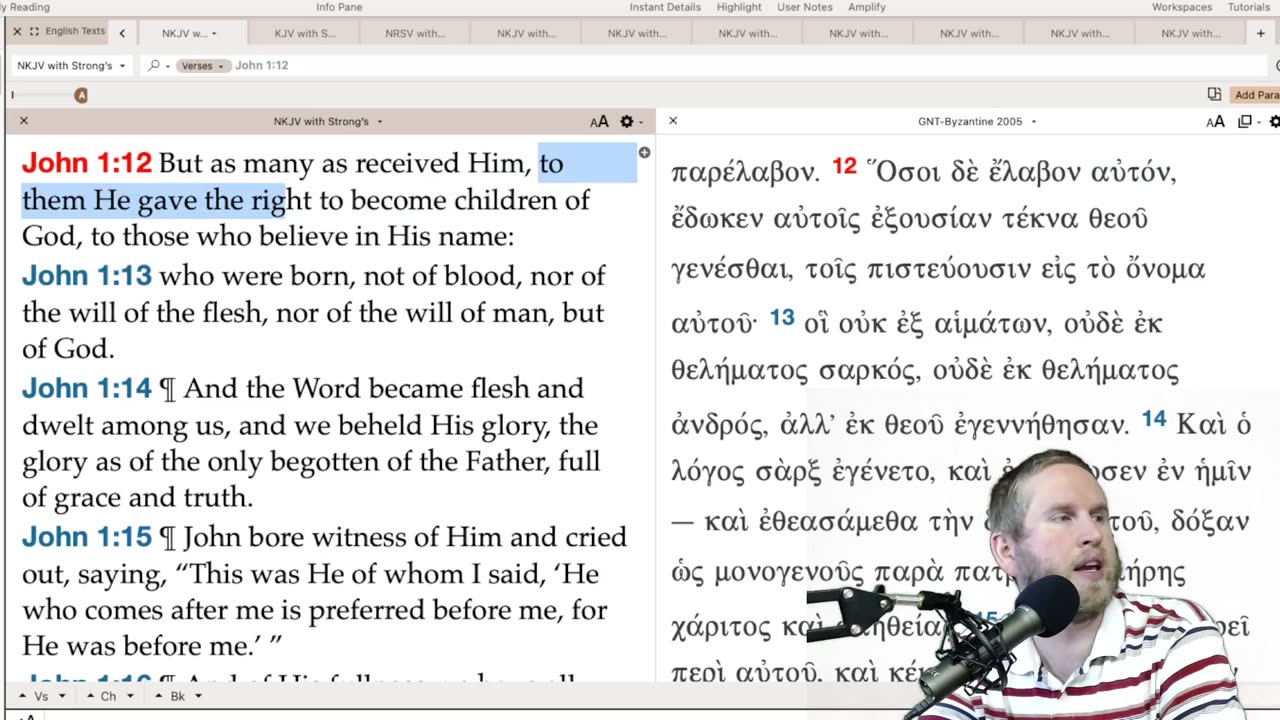Click the range slider A handle
1280x720 pixels.
81,95
